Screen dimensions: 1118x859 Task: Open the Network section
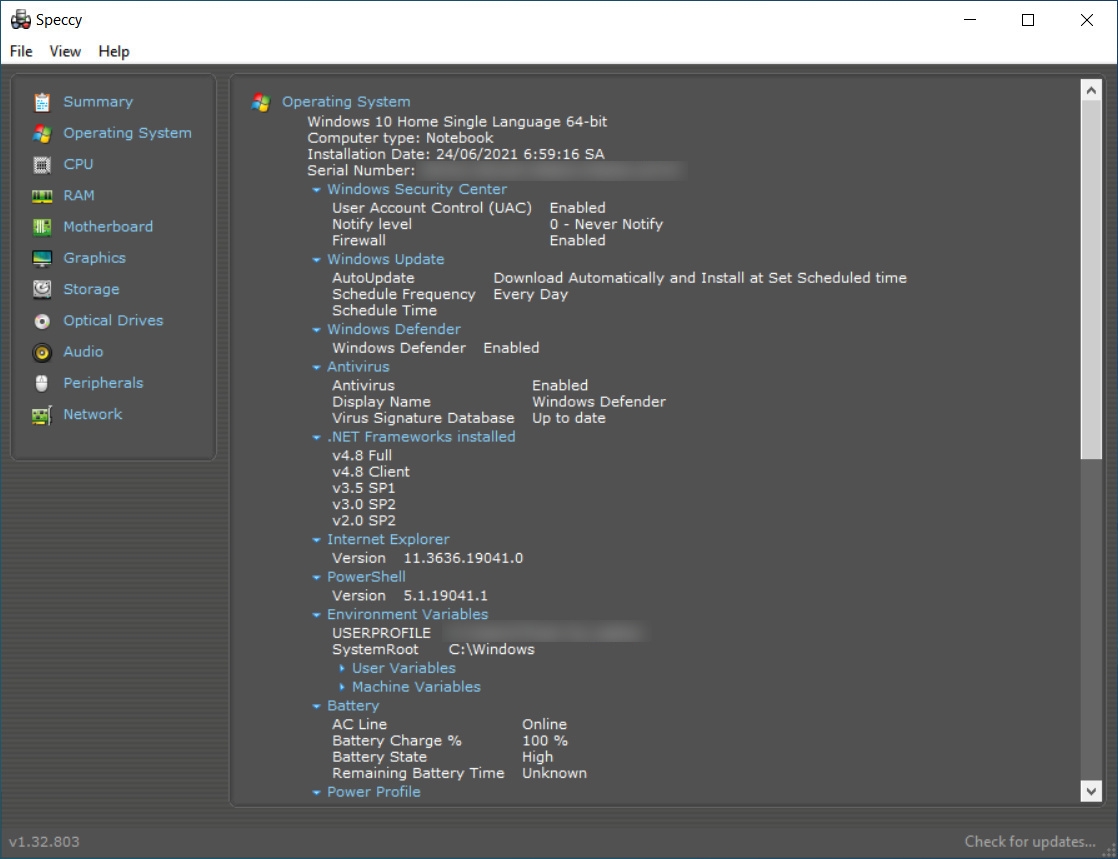coord(93,415)
